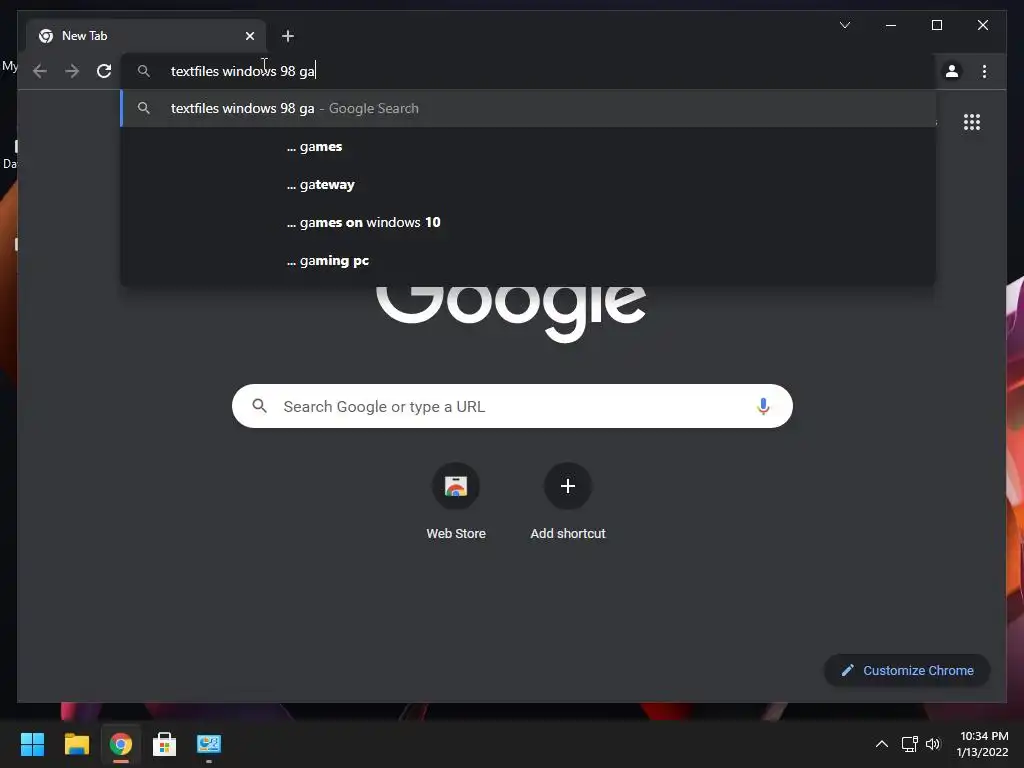Maximize the Chrome window
Viewport: 1024px width, 768px height.
936,25
